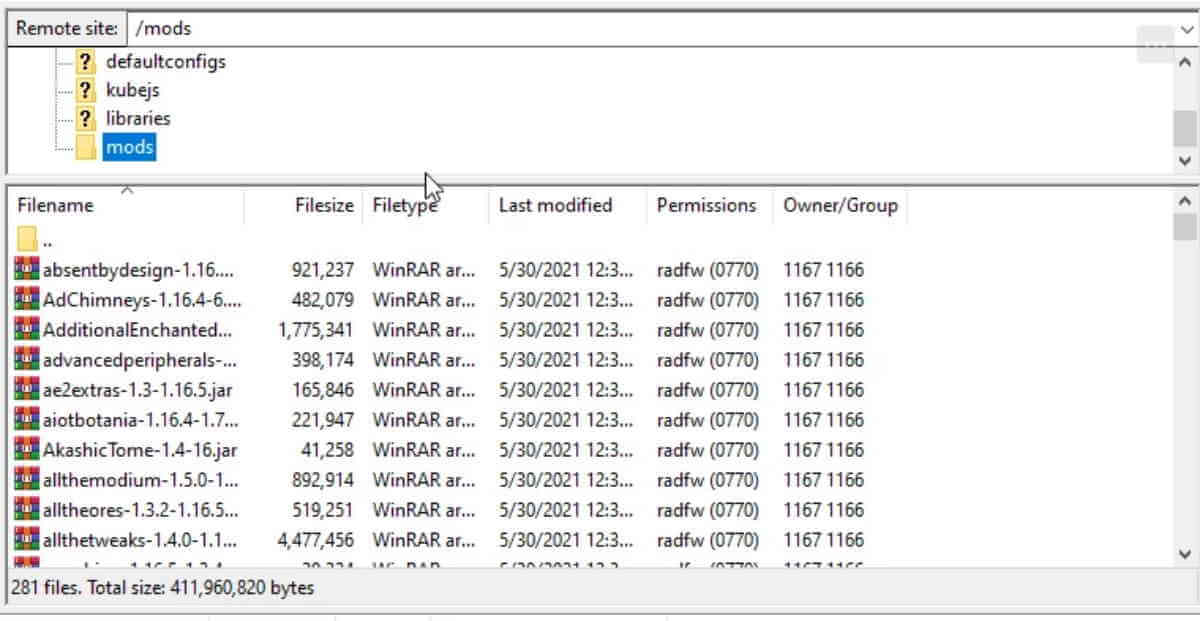Click the Last modified date in AkashicTome row
The width and height of the screenshot is (1200, 621).
(566, 449)
